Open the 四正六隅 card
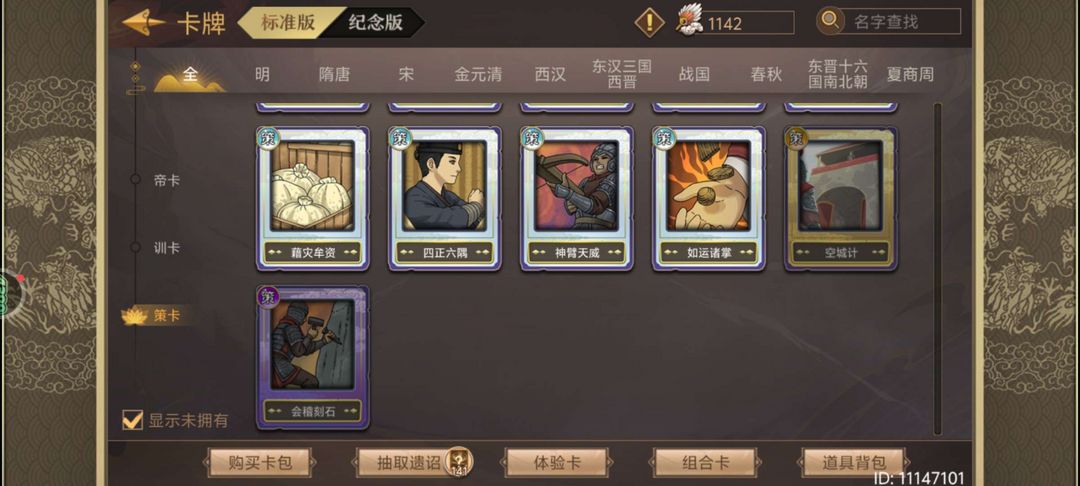1080x486 pixels. tap(445, 198)
